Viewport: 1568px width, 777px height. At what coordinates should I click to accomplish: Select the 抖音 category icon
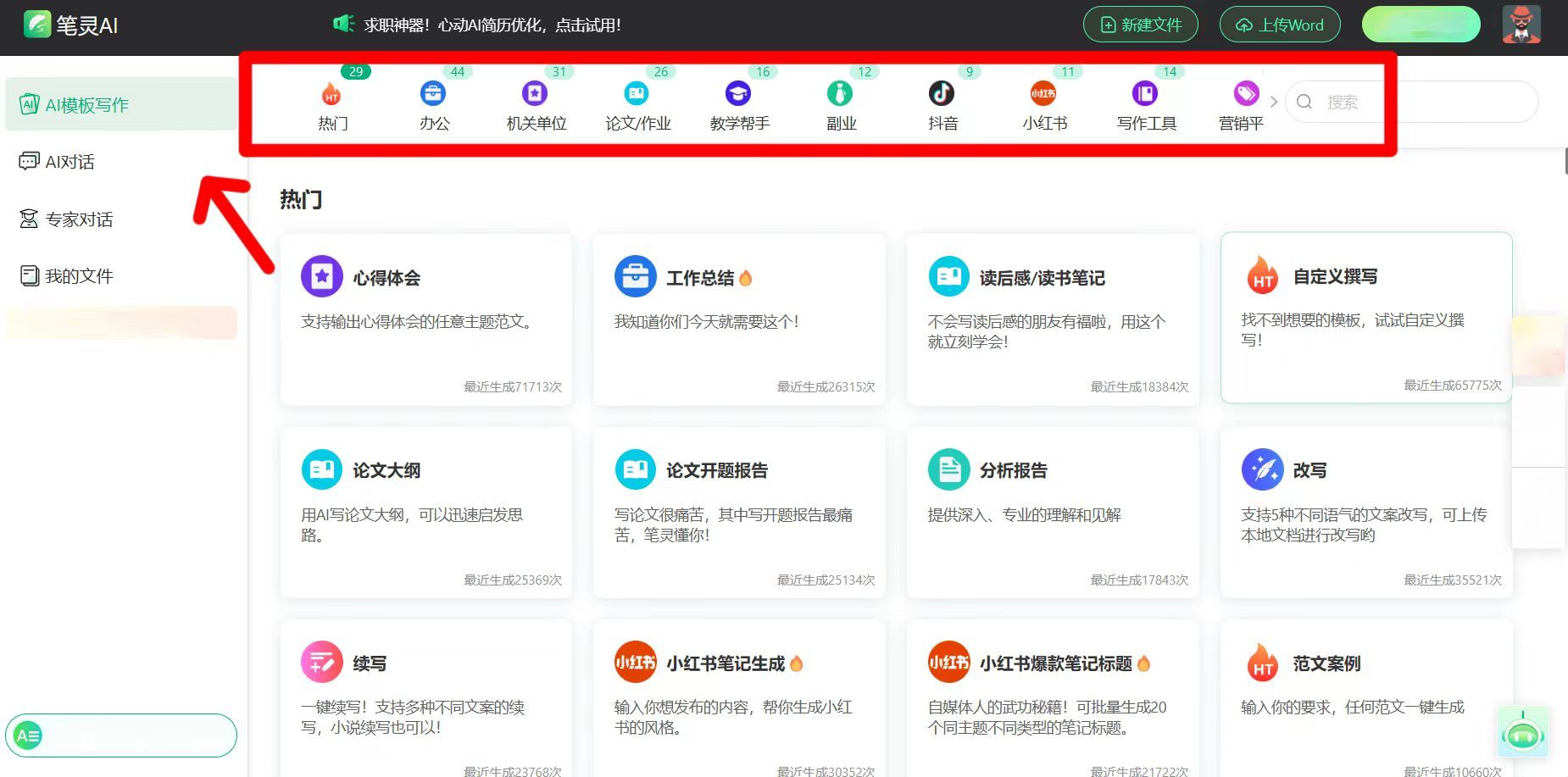click(x=942, y=93)
